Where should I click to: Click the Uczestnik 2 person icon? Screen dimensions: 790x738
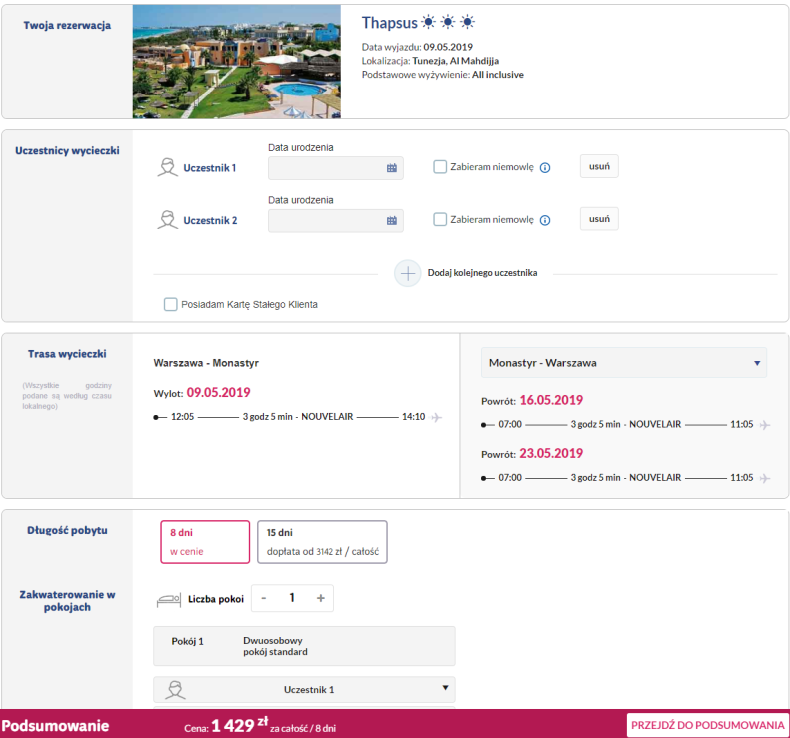(x=168, y=220)
